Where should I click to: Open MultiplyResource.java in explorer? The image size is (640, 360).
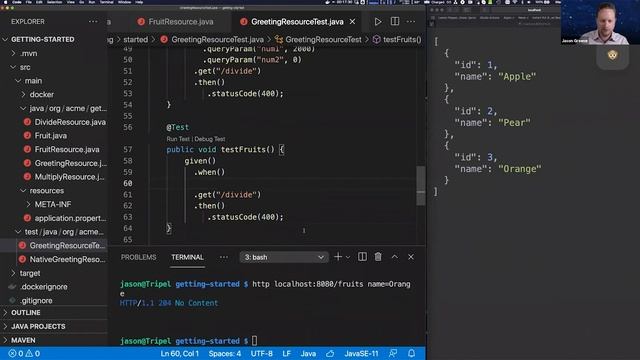coord(69,177)
